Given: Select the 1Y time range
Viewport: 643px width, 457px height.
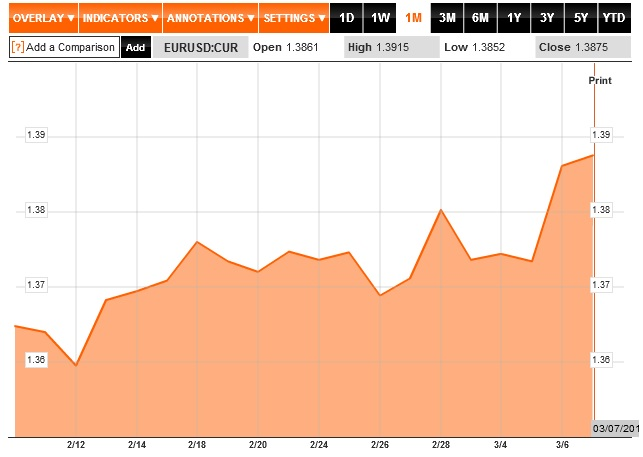Looking at the screenshot, I should click(x=514, y=18).
